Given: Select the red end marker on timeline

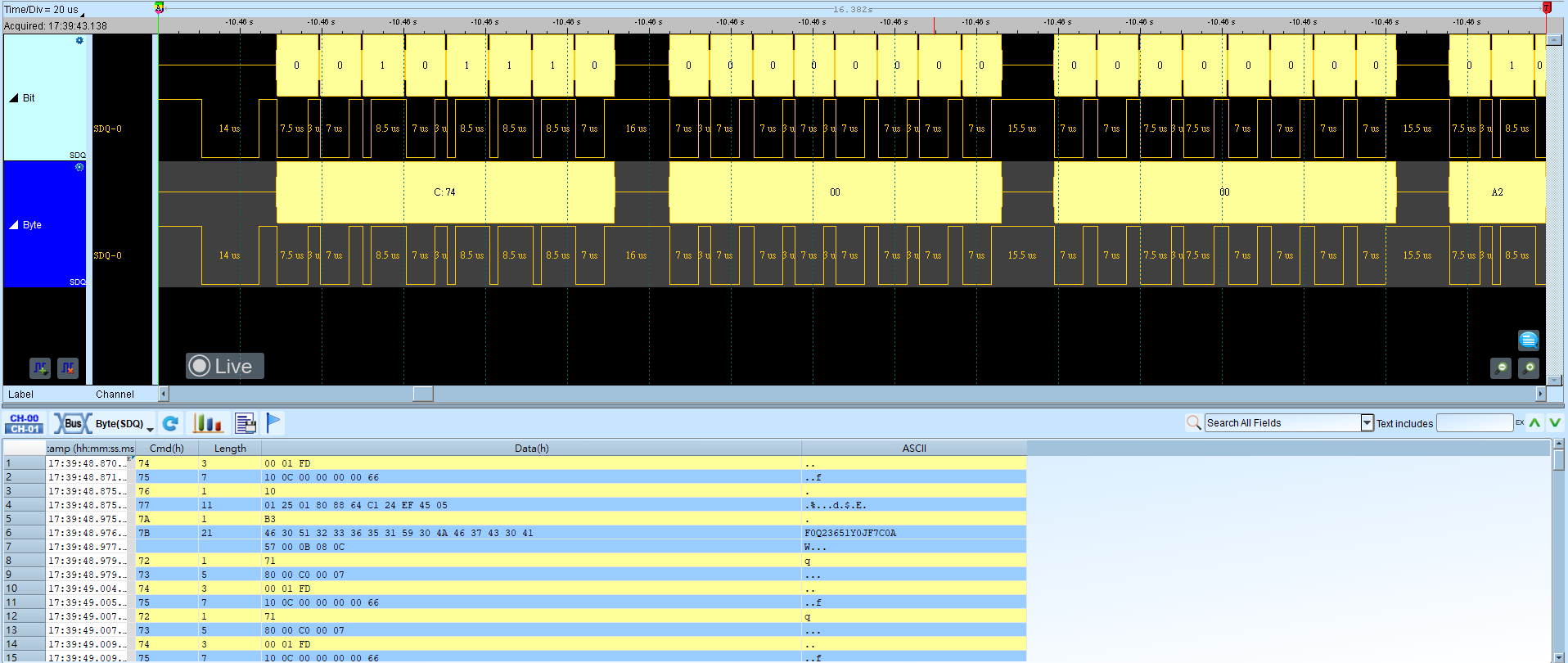Looking at the screenshot, I should tap(1547, 7).
